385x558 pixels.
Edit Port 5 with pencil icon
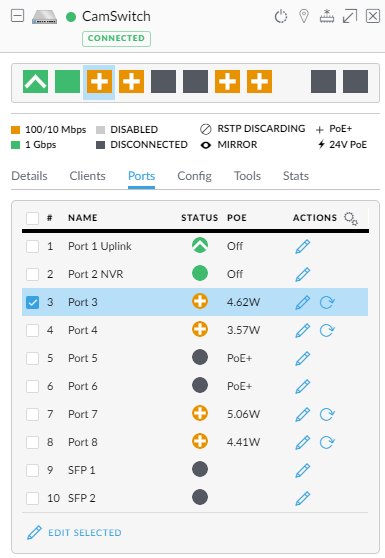pyautogui.click(x=302, y=358)
